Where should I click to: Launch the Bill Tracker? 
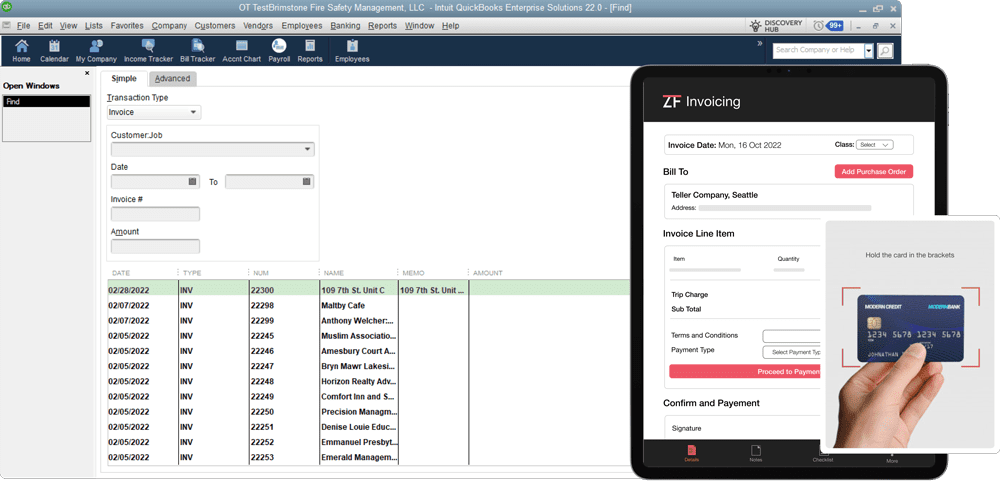pos(198,50)
